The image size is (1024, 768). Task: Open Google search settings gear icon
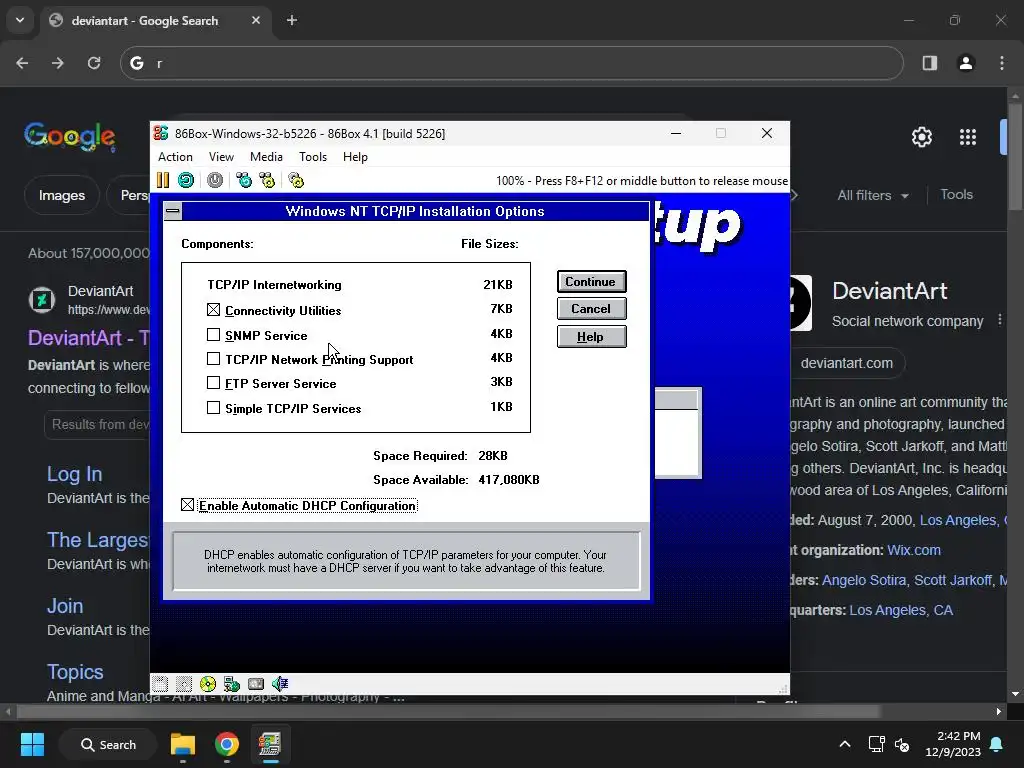[921, 137]
